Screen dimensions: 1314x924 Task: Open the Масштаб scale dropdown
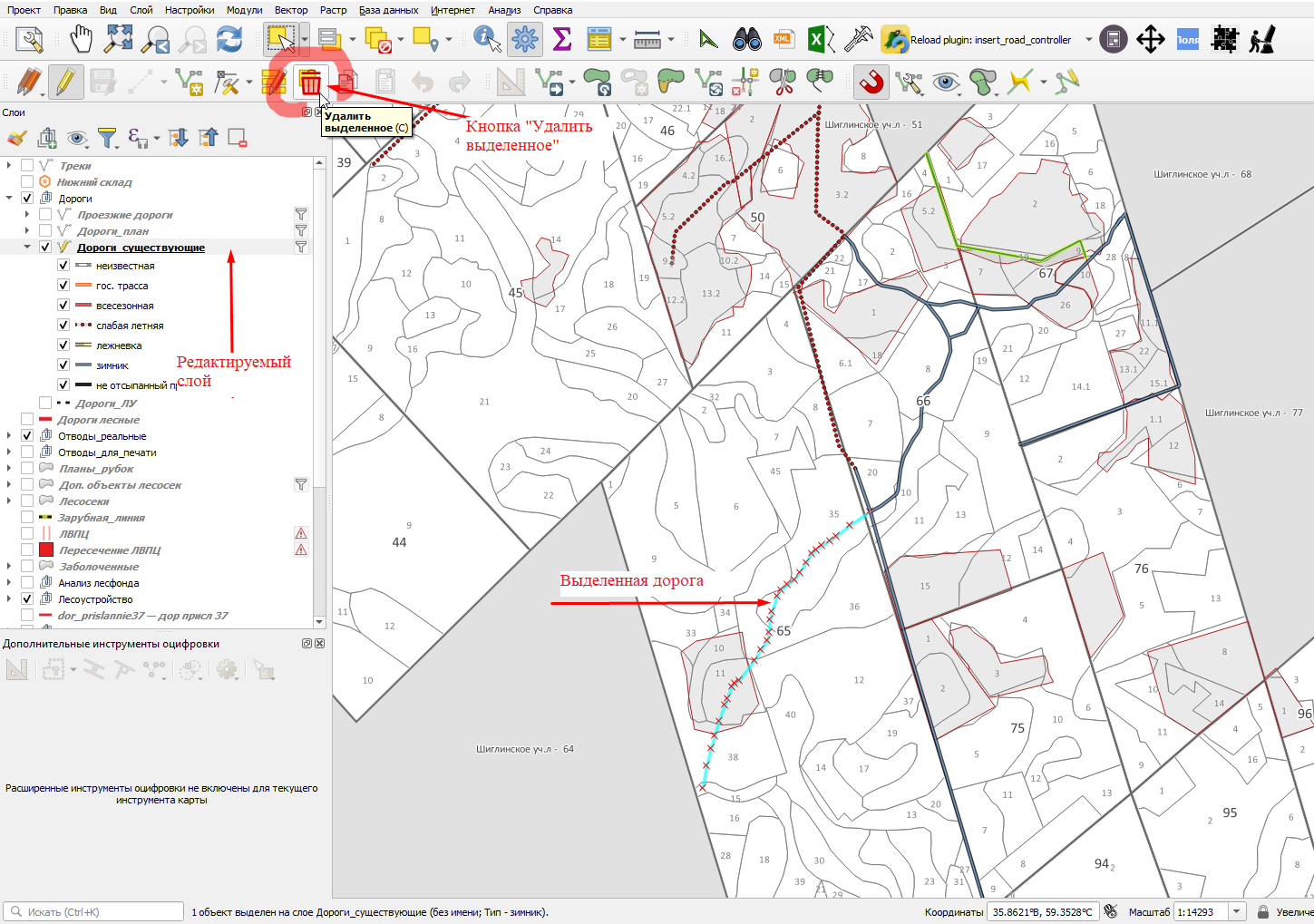tap(1237, 911)
